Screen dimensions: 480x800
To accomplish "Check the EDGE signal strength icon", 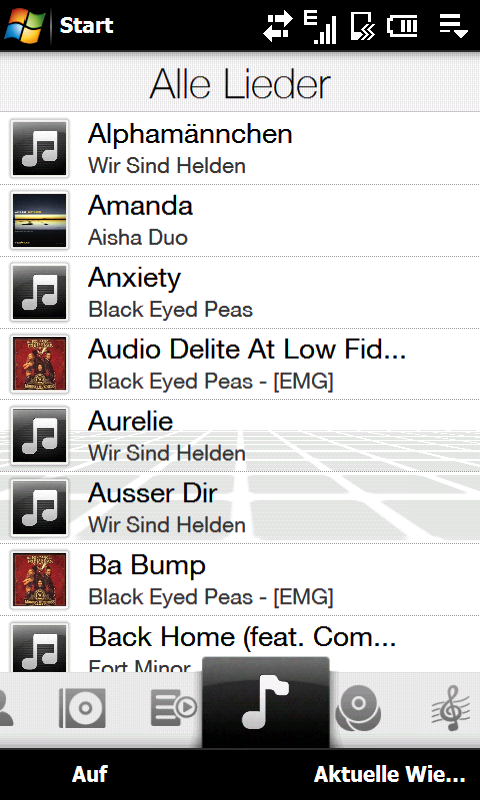I will tap(320, 27).
